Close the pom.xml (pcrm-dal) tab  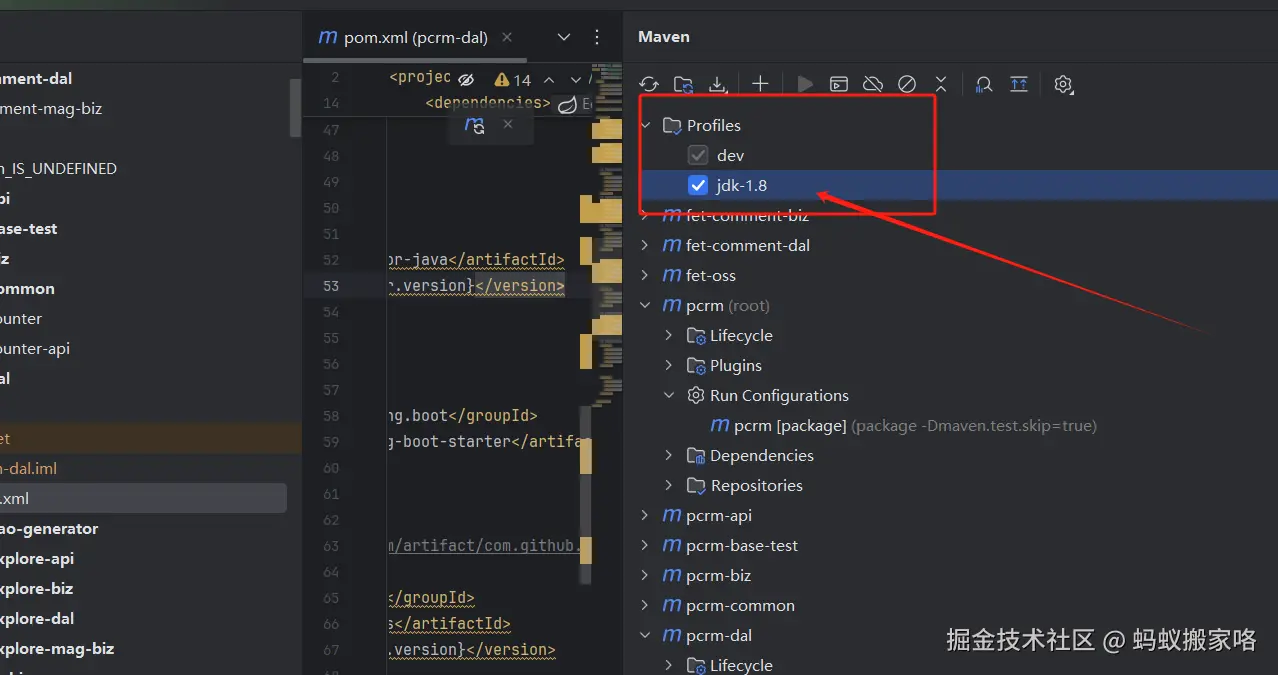tap(507, 37)
